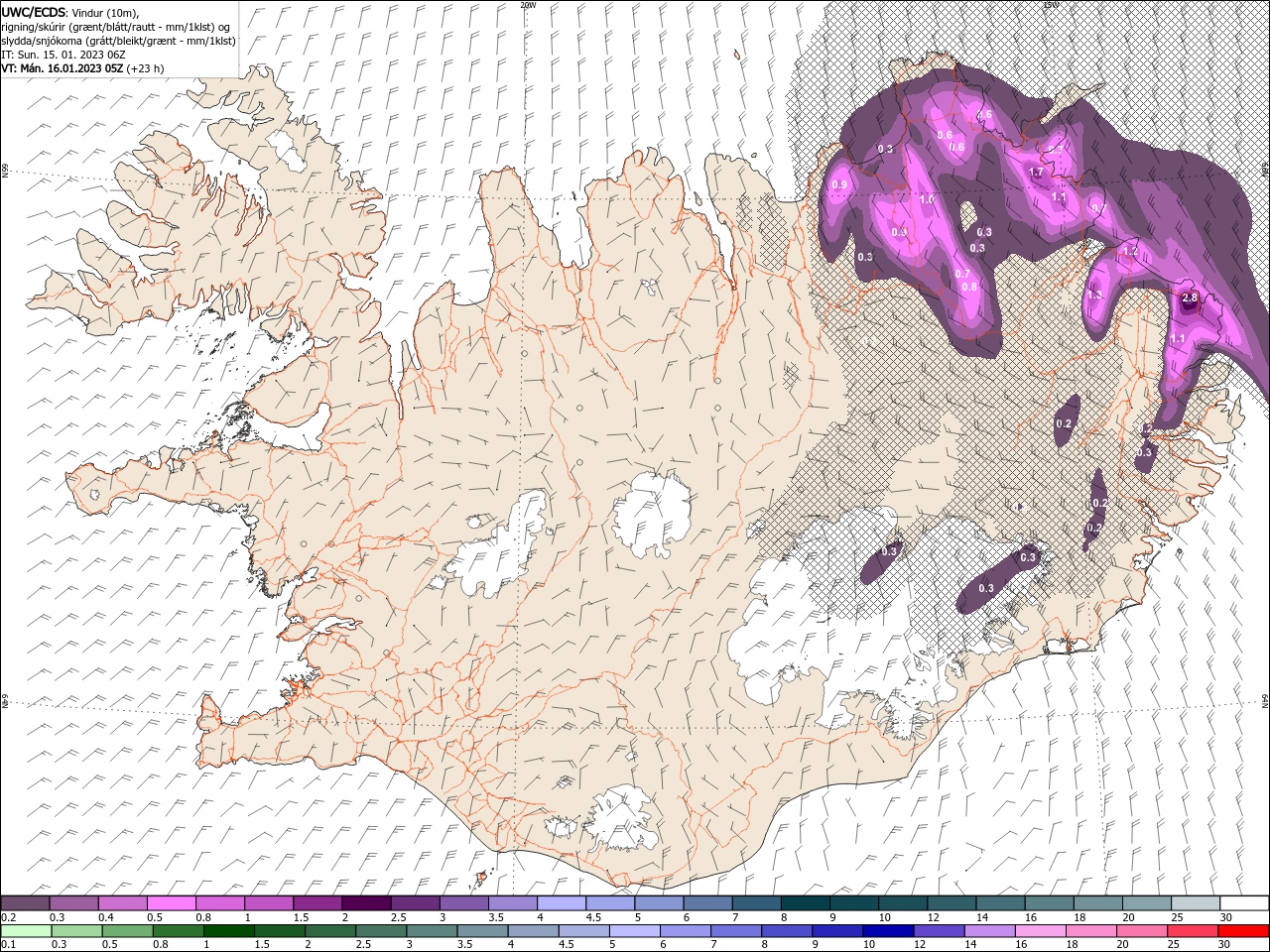This screenshot has height=952, width=1270.
Task: Click the darkest purple 2–2.5 swatch in upper legend
Action: point(365,903)
